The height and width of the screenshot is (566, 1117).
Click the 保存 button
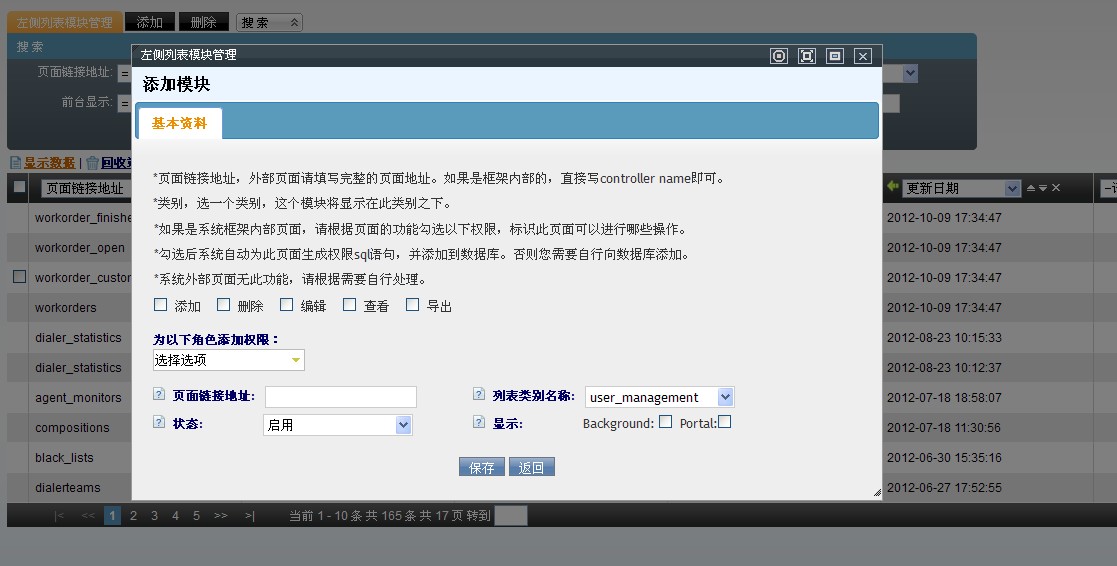[x=481, y=467]
